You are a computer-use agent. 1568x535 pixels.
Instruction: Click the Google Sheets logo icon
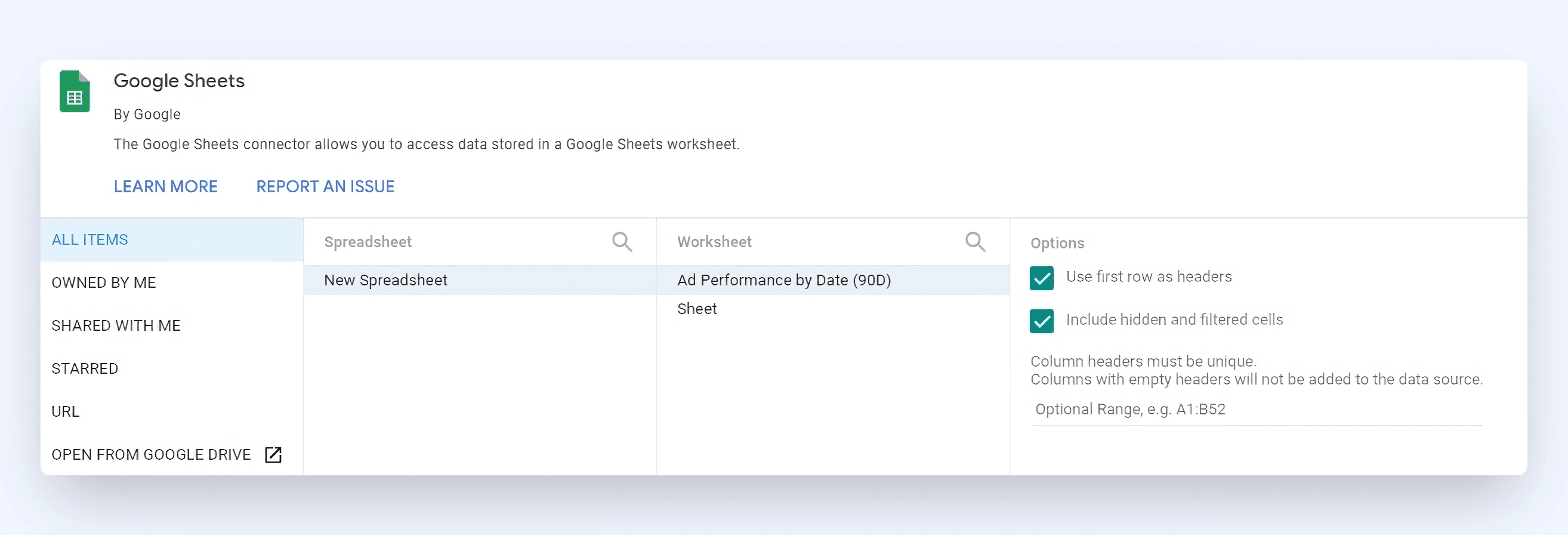(74, 91)
